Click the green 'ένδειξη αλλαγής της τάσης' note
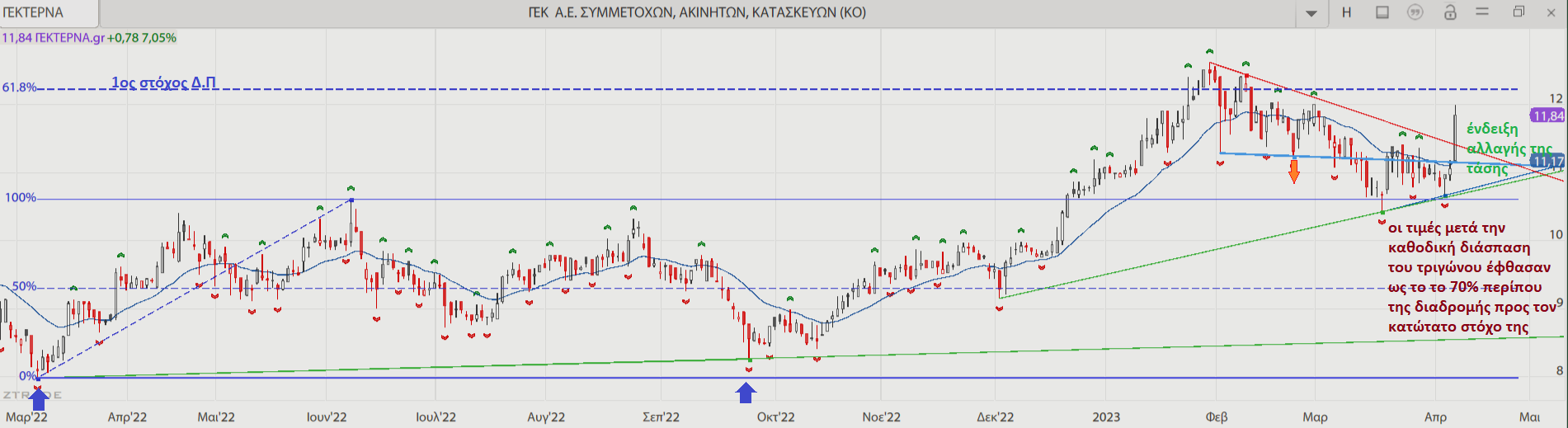This screenshot has height=428, width=1568. (1509, 148)
